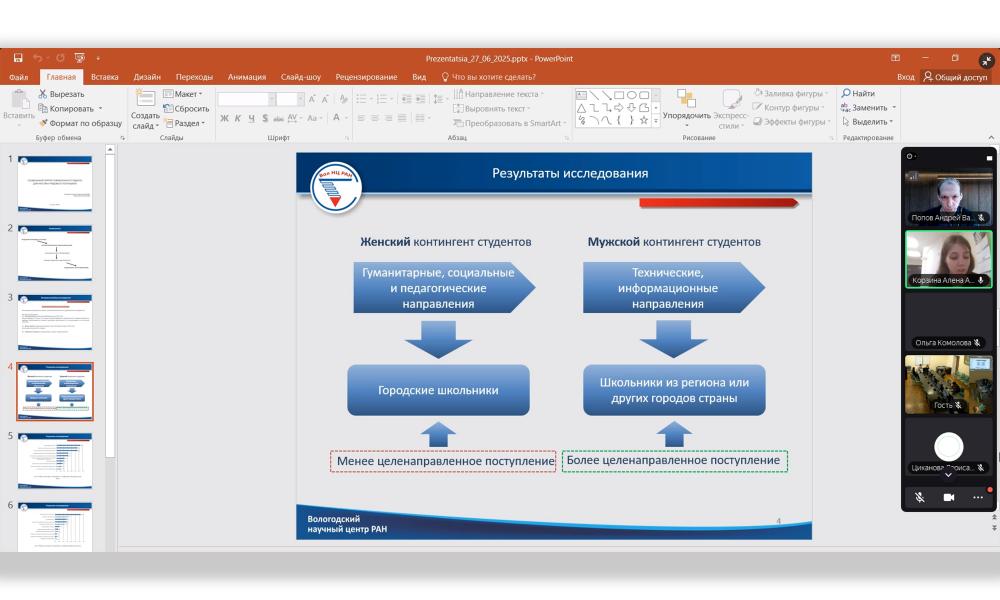This screenshot has width=1000, height=600.
Task: Toggle bold Ж formatting
Action: pyautogui.click(x=224, y=118)
